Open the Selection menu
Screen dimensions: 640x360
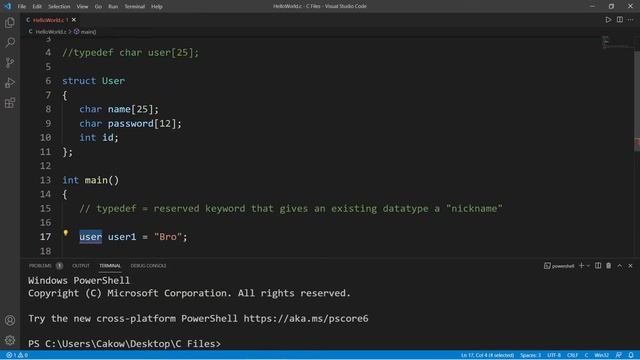point(59,6)
